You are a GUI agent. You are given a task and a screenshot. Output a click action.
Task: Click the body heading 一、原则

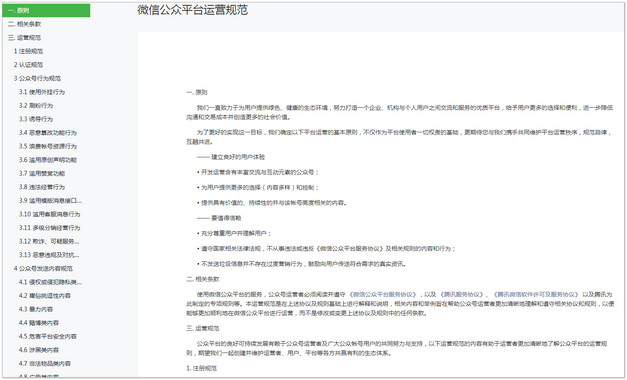coord(197,92)
